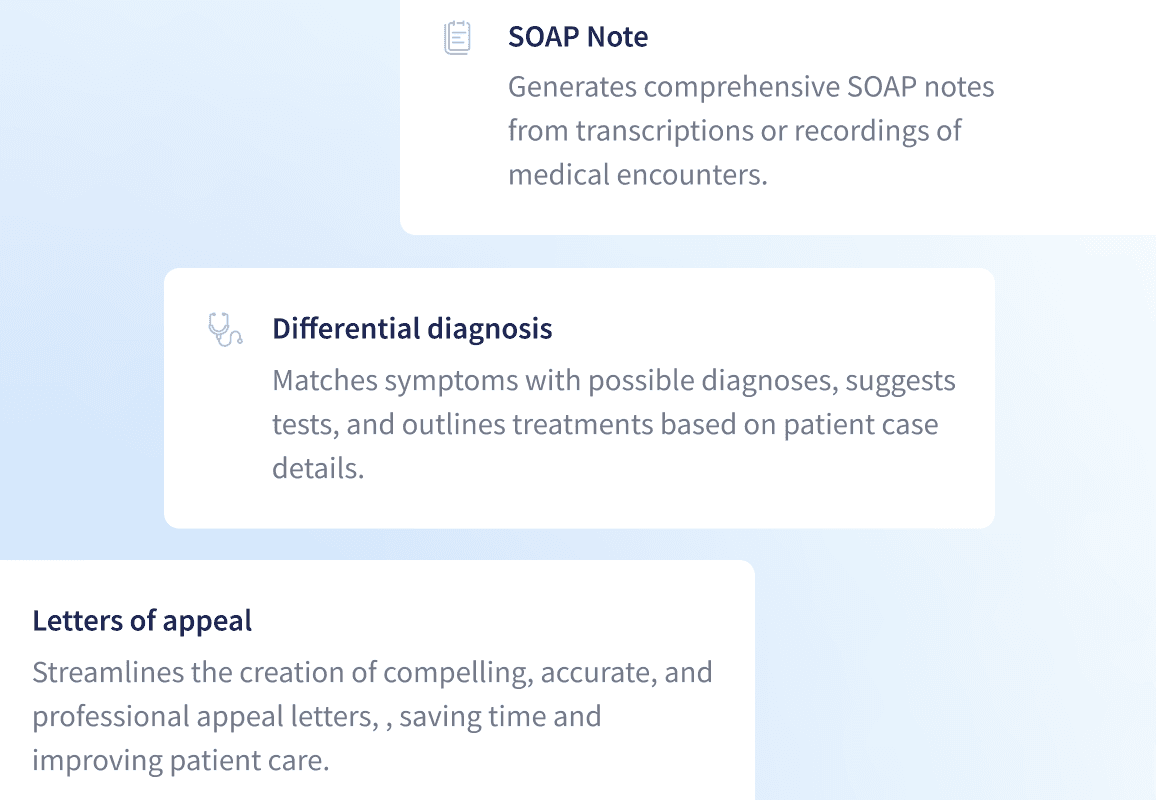Screen dimensions: 1156x800
Task: Click the SOAP Note heading
Action: 578,37
